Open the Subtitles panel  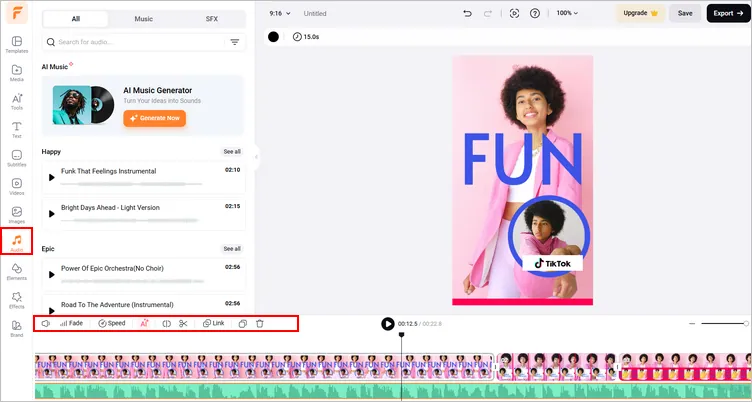click(17, 158)
